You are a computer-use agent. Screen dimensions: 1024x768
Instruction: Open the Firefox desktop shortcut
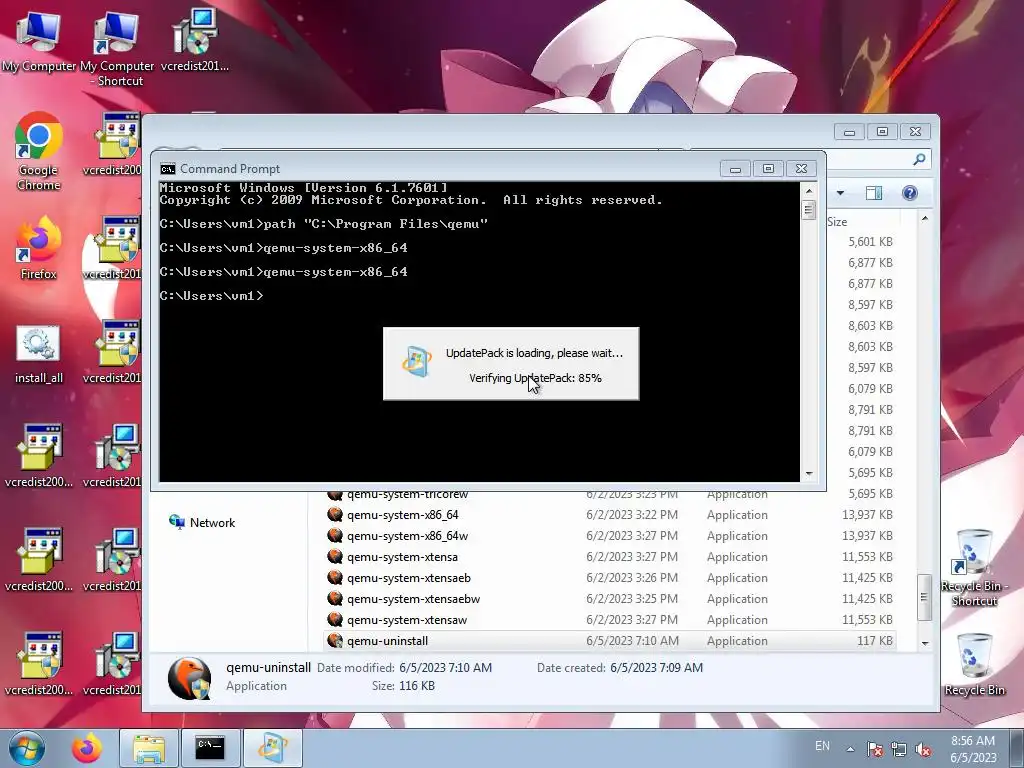tap(39, 248)
